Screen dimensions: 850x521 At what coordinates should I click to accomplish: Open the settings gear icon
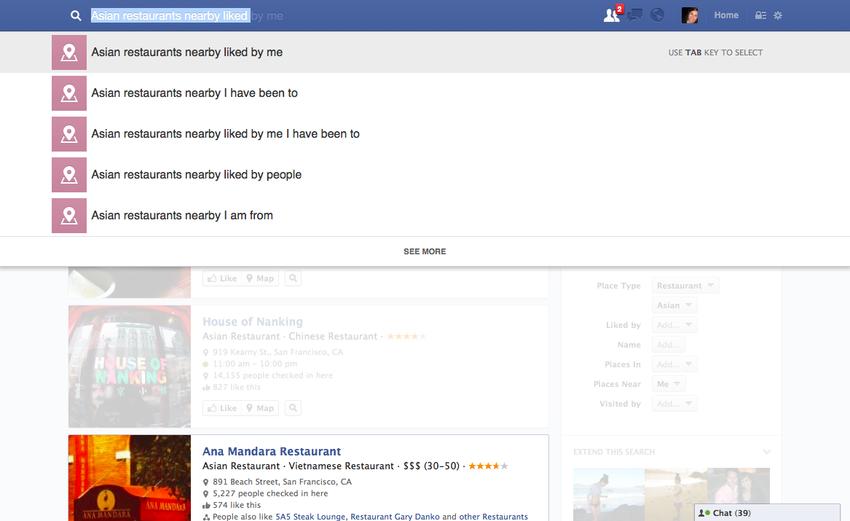point(778,15)
